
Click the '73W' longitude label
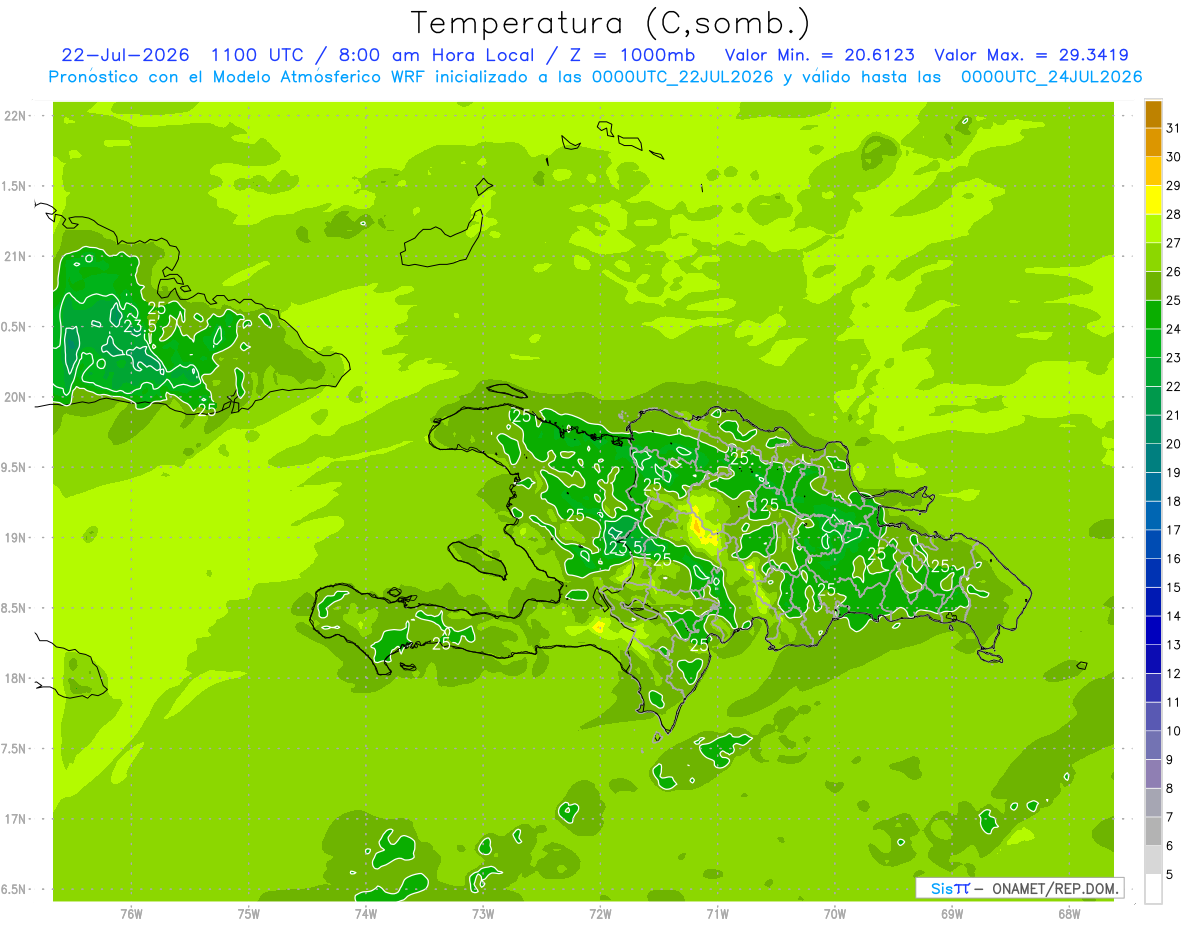point(483,913)
